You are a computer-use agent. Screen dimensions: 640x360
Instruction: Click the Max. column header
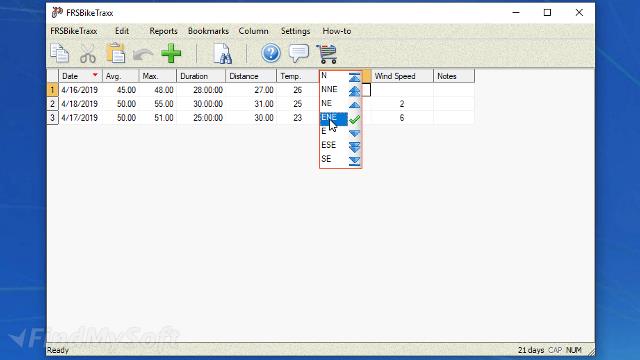pyautogui.click(x=158, y=76)
